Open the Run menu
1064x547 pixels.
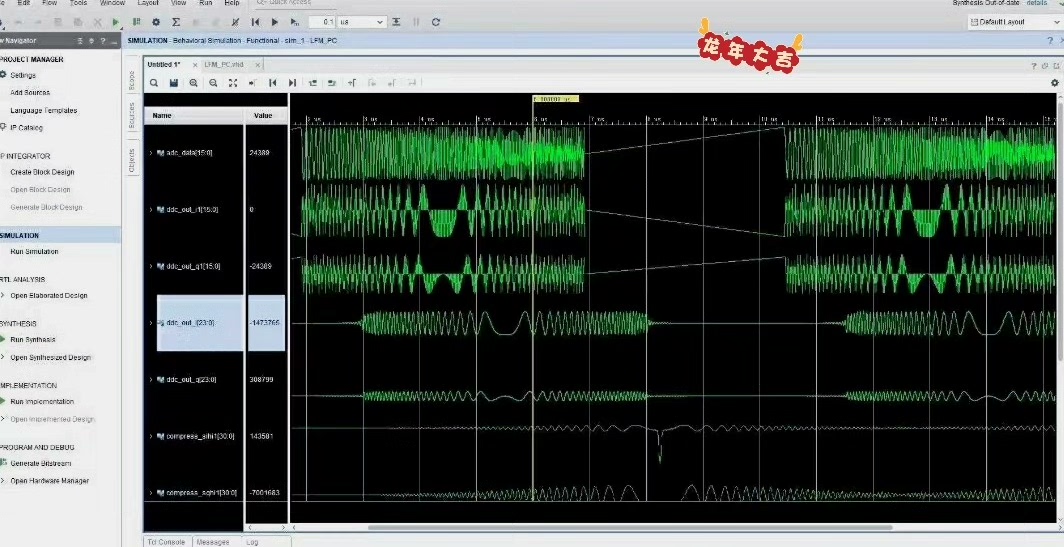[x=206, y=3]
